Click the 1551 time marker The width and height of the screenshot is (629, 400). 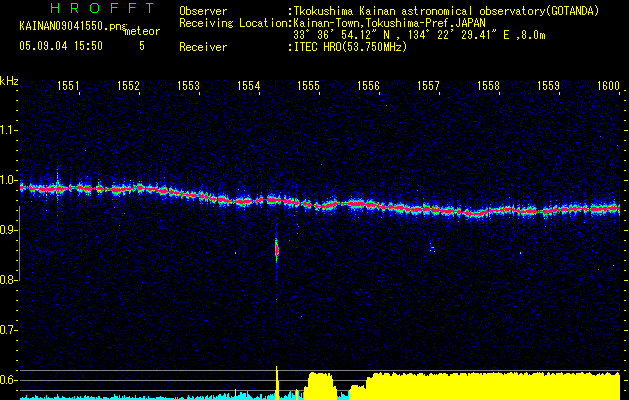(68, 87)
